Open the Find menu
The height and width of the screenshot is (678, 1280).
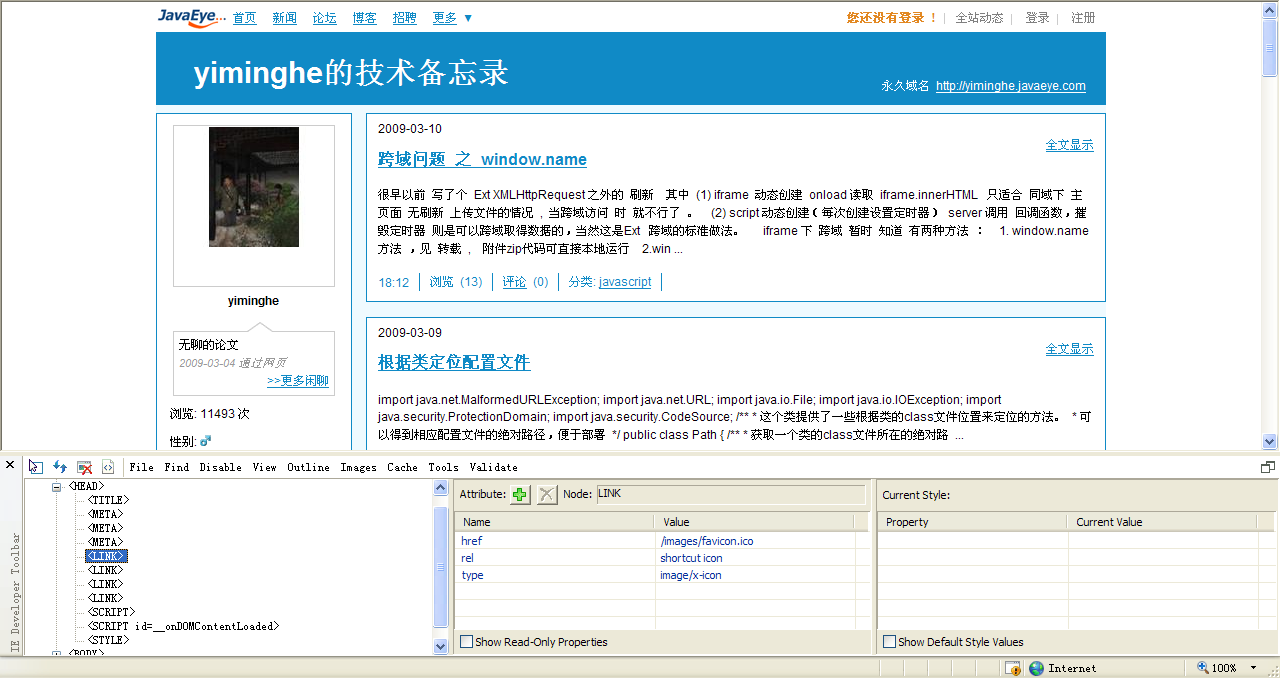point(176,467)
